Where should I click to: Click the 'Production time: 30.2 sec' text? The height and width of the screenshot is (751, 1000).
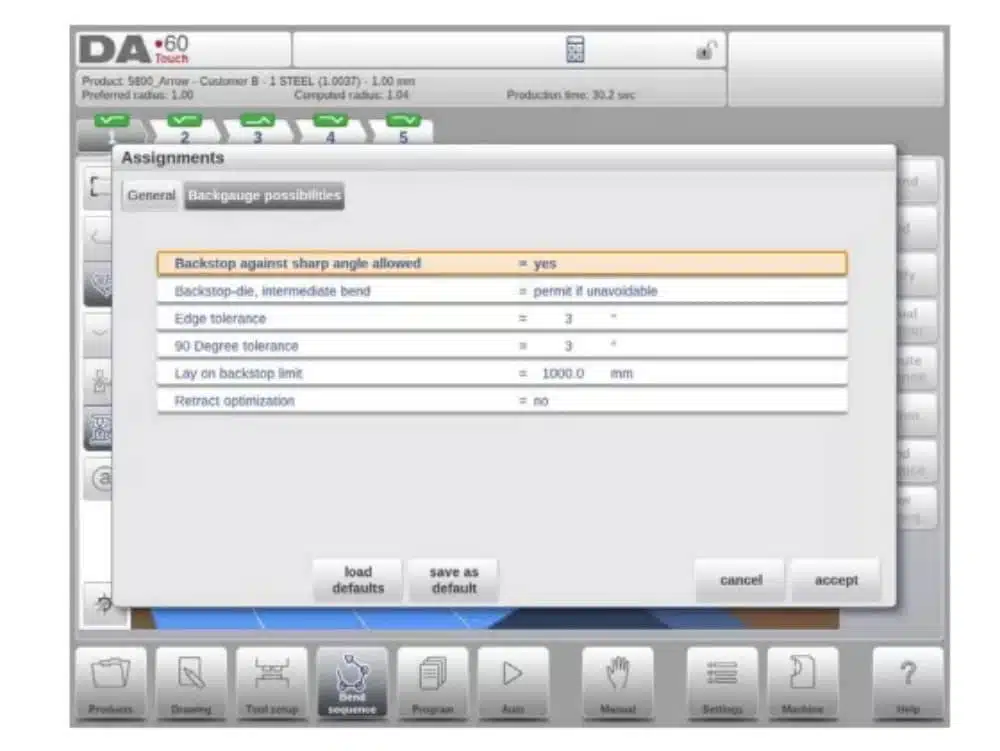(571, 95)
